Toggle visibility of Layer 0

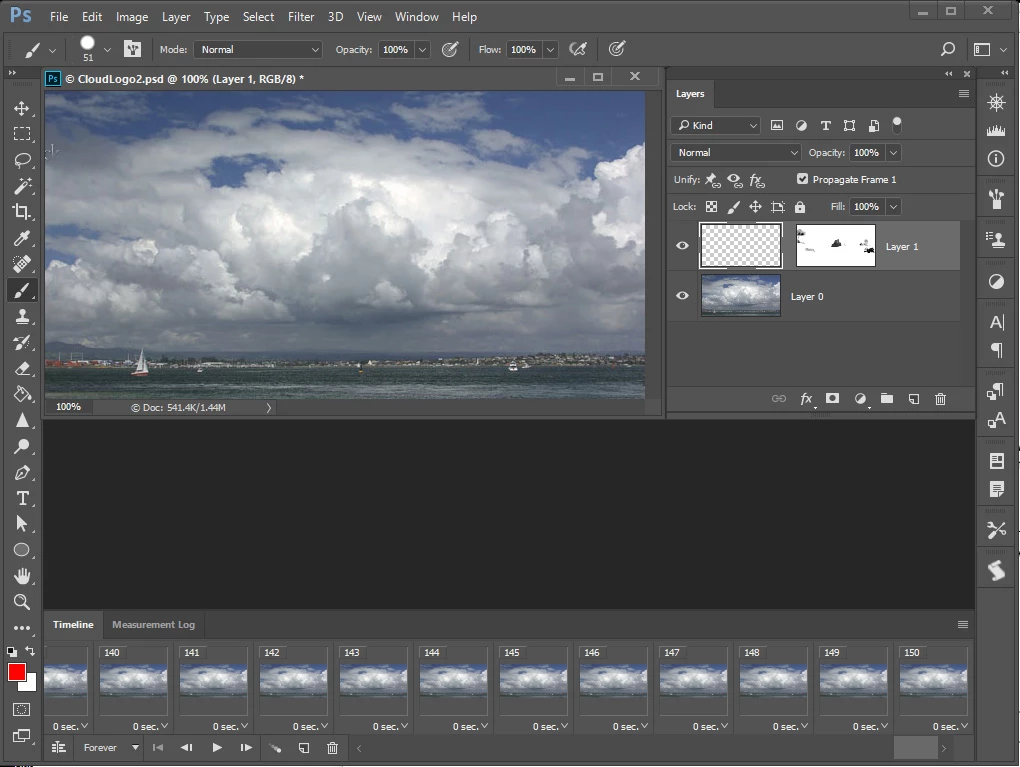coord(682,296)
